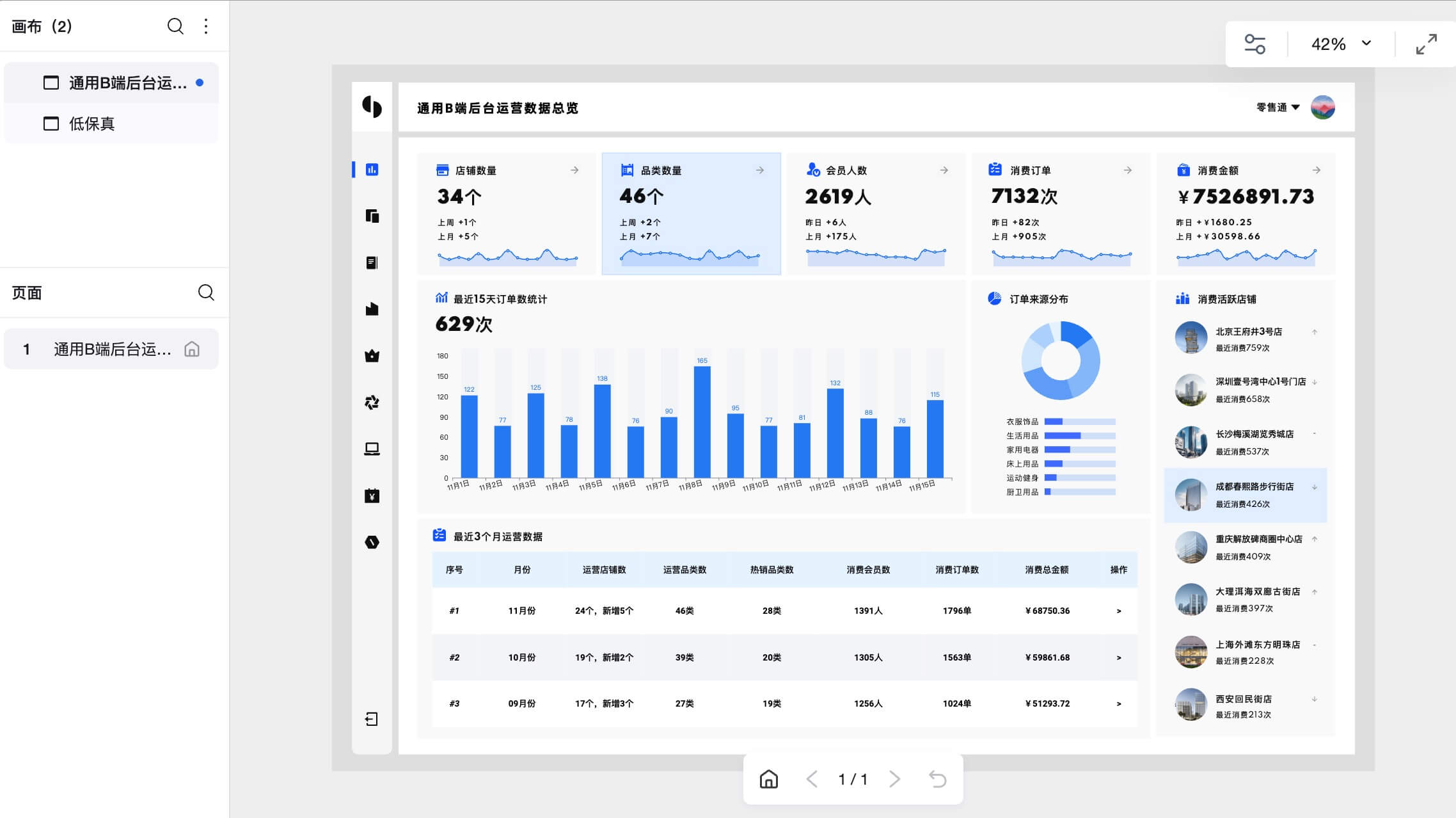Viewport: 1456px width, 818px height.
Task: Open the preview settings sliders icon
Action: coord(1254,44)
